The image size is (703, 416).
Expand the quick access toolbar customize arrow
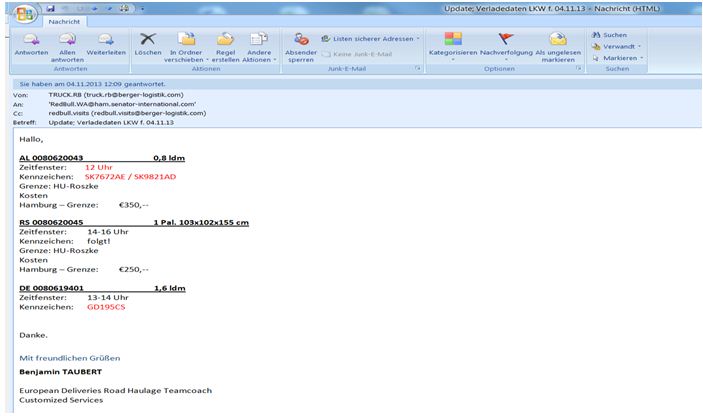click(142, 9)
